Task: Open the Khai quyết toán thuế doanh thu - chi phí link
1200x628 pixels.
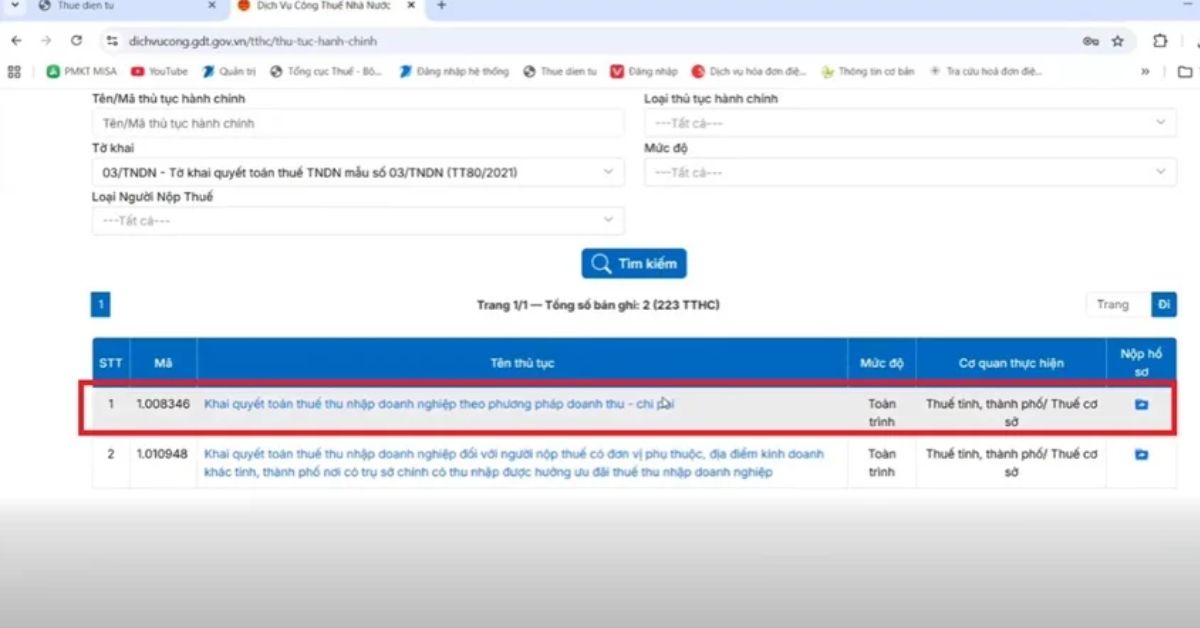Action: pyautogui.click(x=440, y=404)
